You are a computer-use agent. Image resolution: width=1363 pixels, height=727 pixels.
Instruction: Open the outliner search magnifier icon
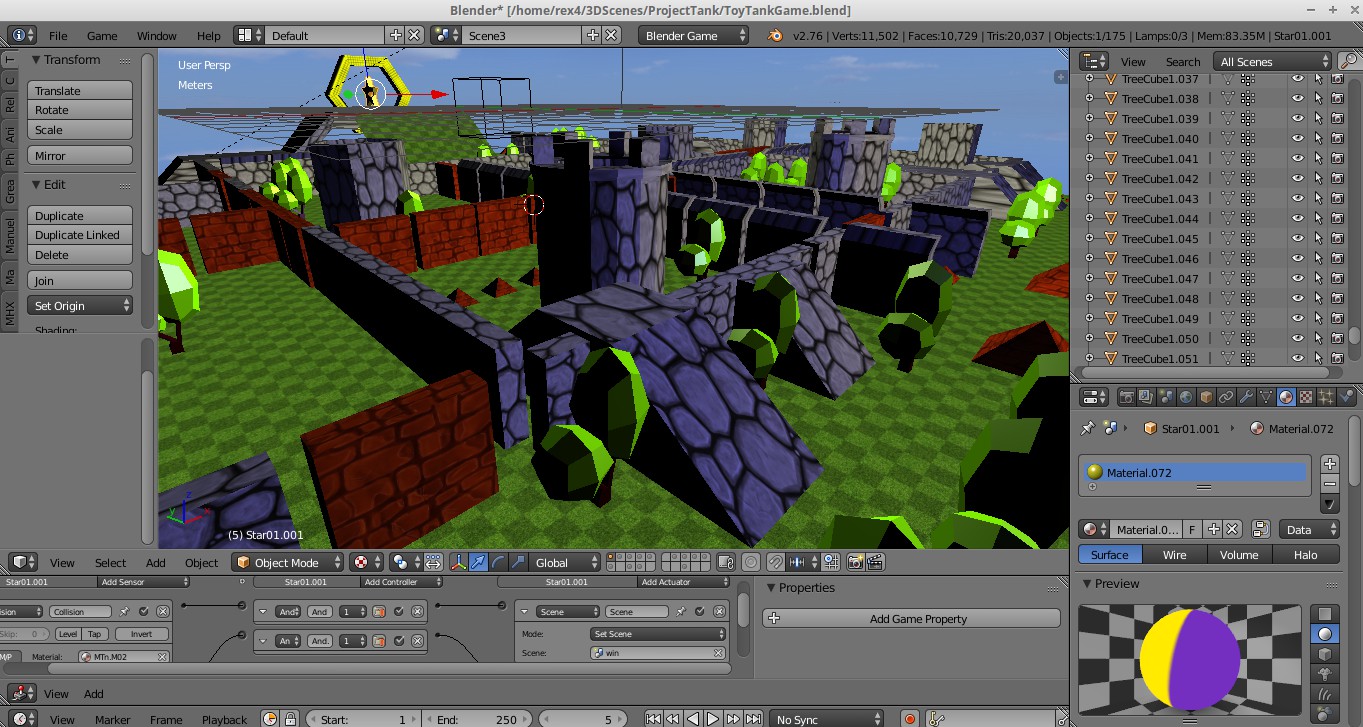click(x=1348, y=61)
